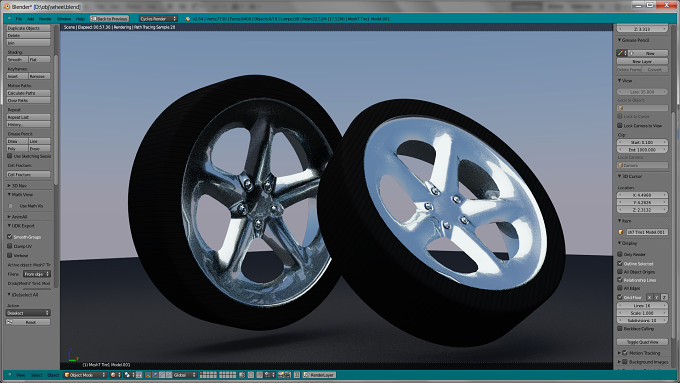This screenshot has width=680, height=383.
Task: Open the Object Mode dropdown
Action: [x=85, y=375]
